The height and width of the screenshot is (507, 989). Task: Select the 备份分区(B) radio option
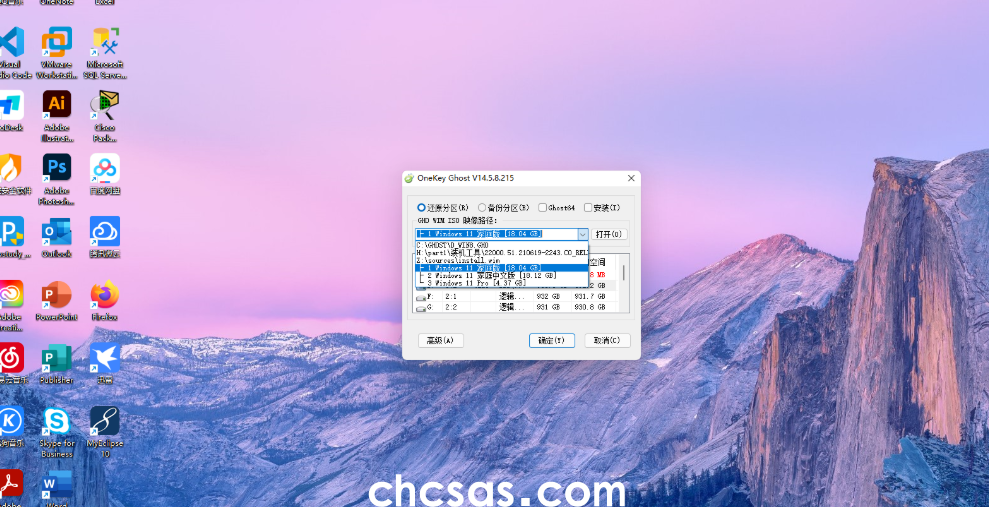[503, 207]
